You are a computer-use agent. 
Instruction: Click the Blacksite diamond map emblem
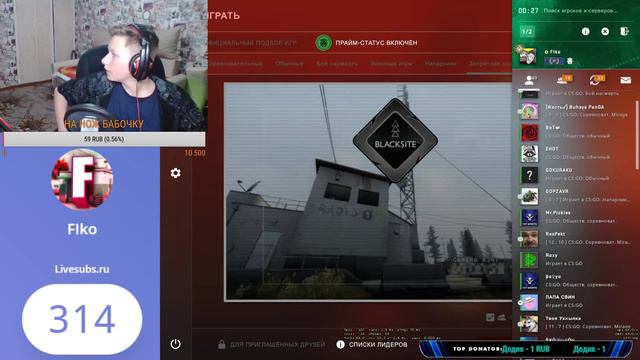click(x=395, y=141)
